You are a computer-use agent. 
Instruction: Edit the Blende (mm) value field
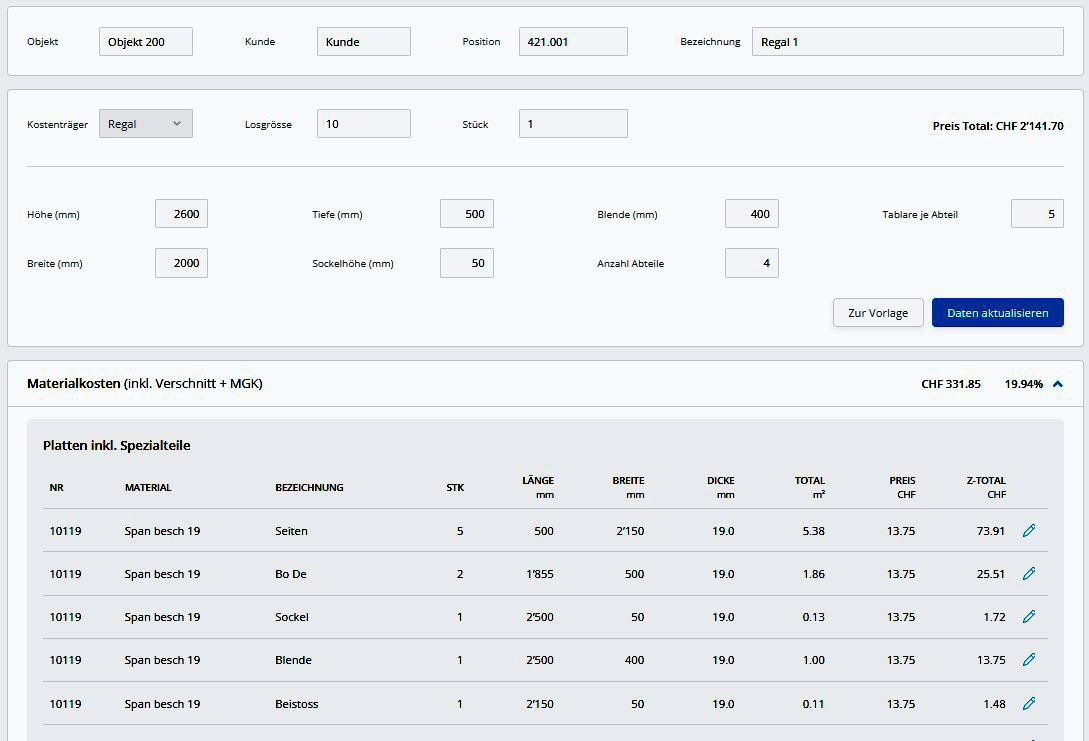751,214
